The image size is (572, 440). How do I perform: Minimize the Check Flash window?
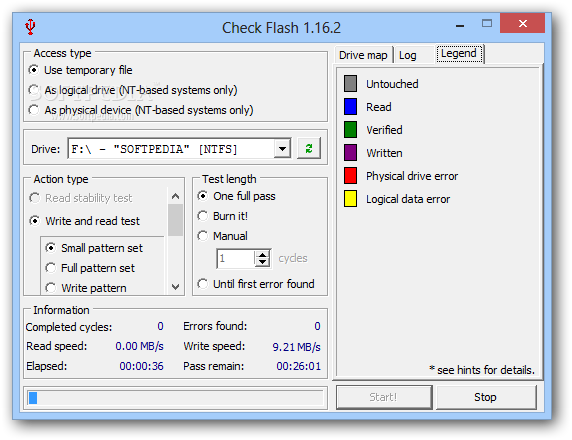[x=460, y=26]
